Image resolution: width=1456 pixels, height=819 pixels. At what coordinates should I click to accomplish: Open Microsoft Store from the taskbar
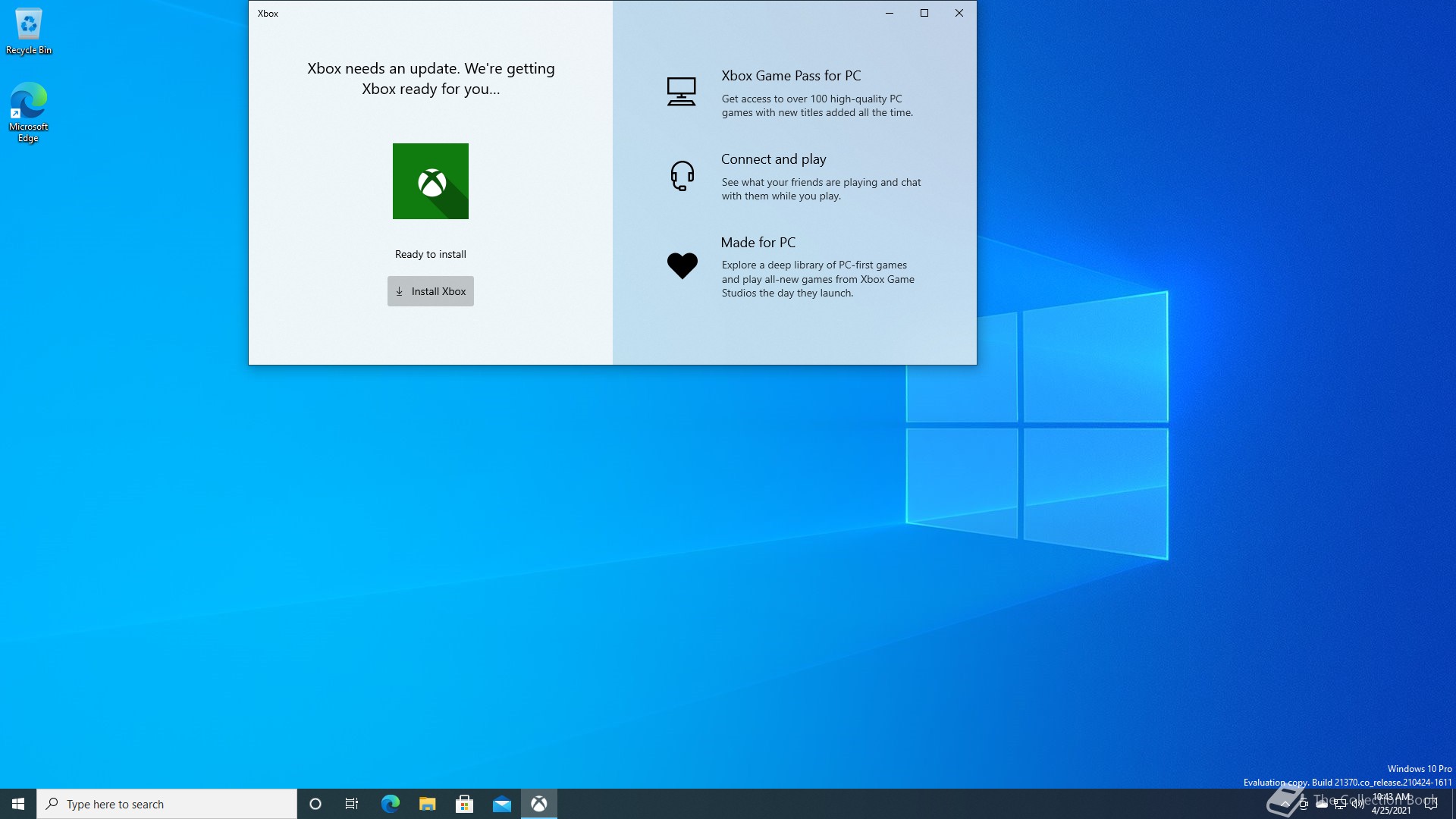(464, 804)
